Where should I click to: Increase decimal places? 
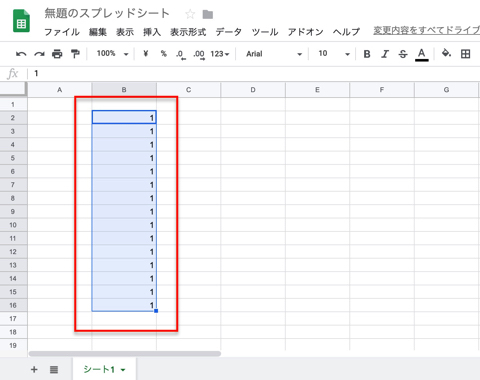199,54
